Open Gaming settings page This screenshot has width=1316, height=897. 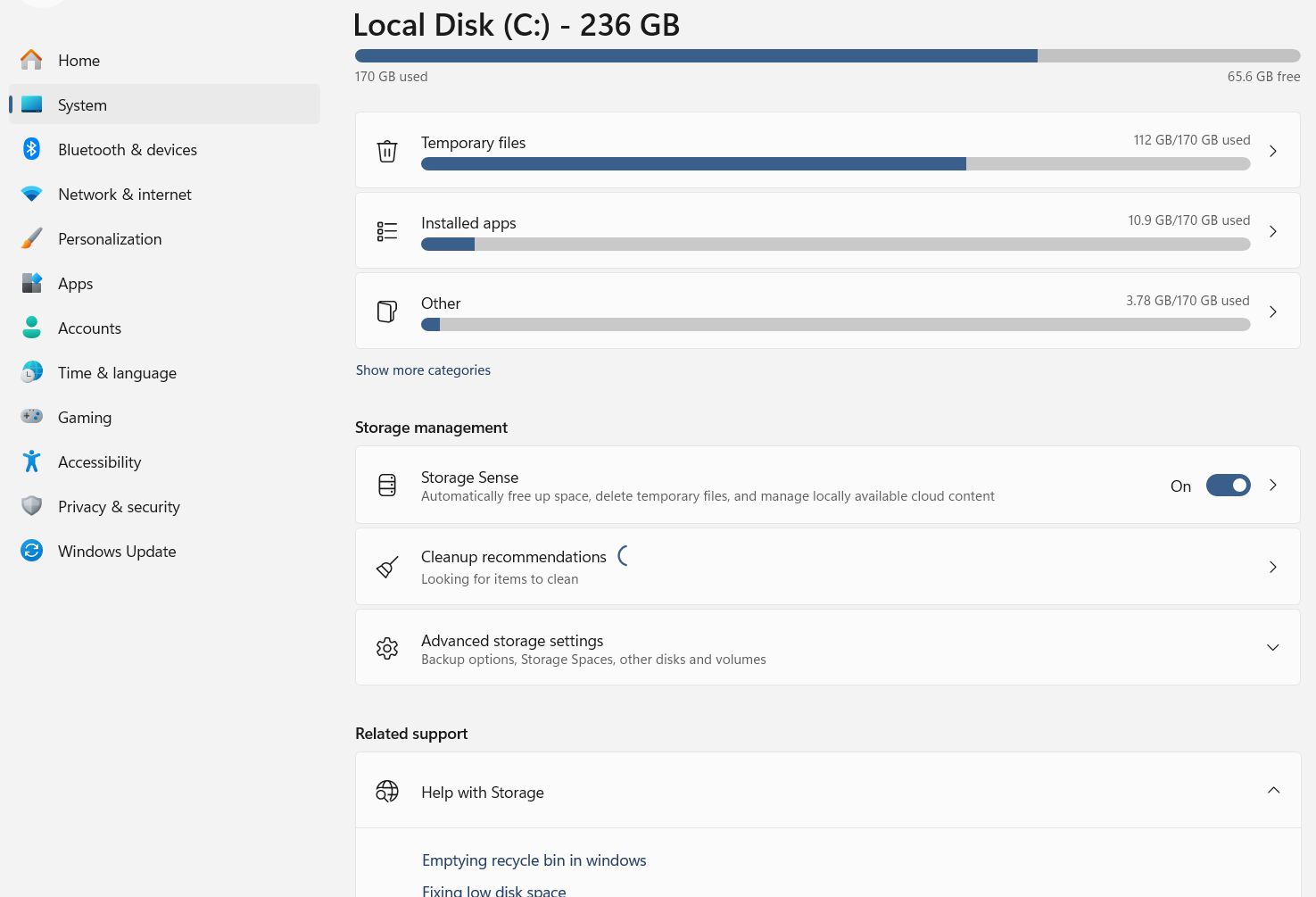[x=164, y=417]
